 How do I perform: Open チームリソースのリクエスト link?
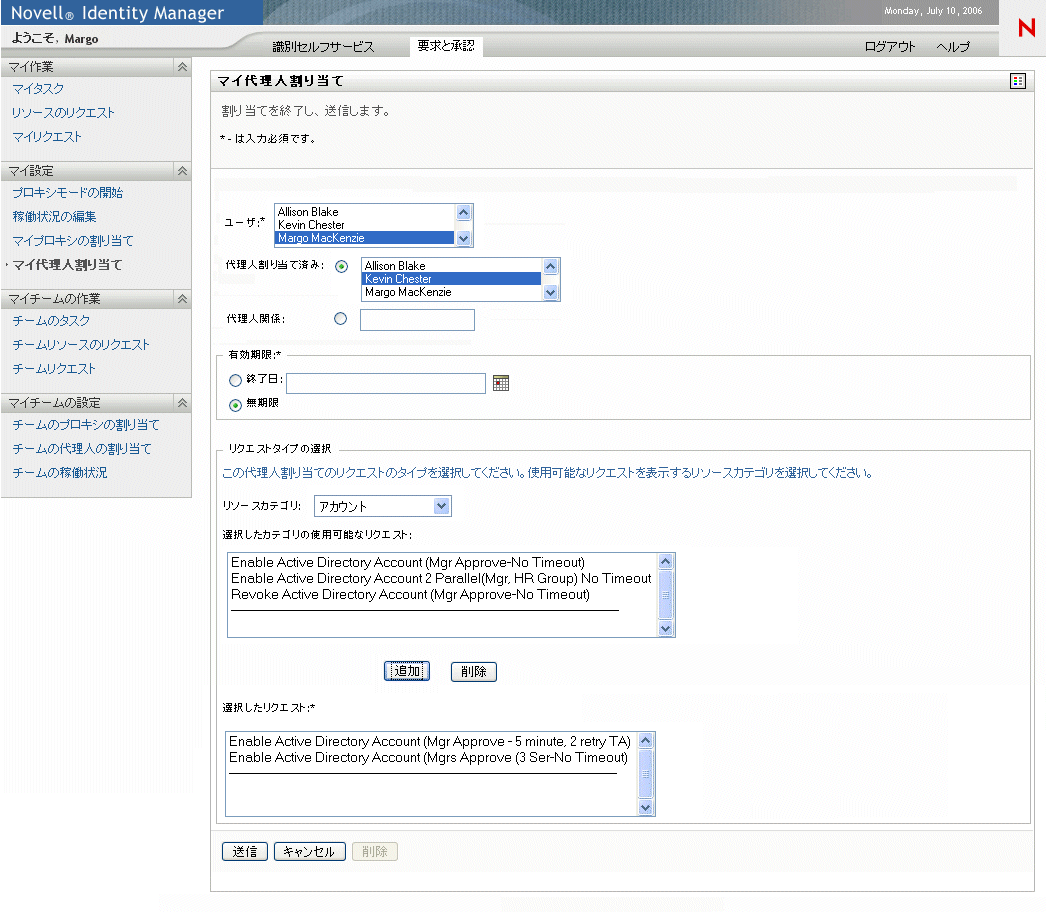tap(81, 345)
